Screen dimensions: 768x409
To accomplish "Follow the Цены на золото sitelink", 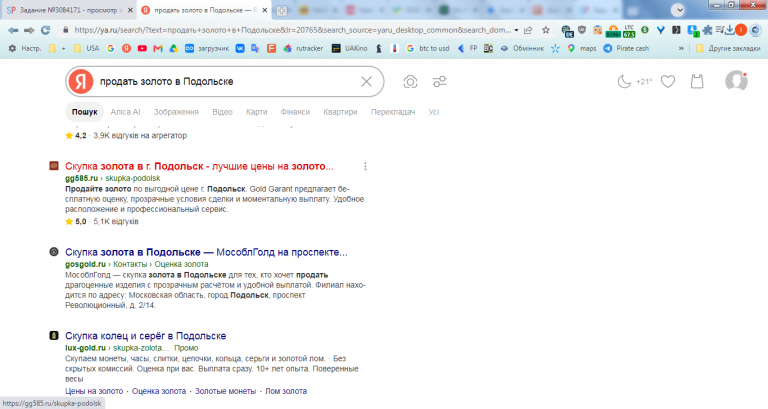I will tap(94, 391).
